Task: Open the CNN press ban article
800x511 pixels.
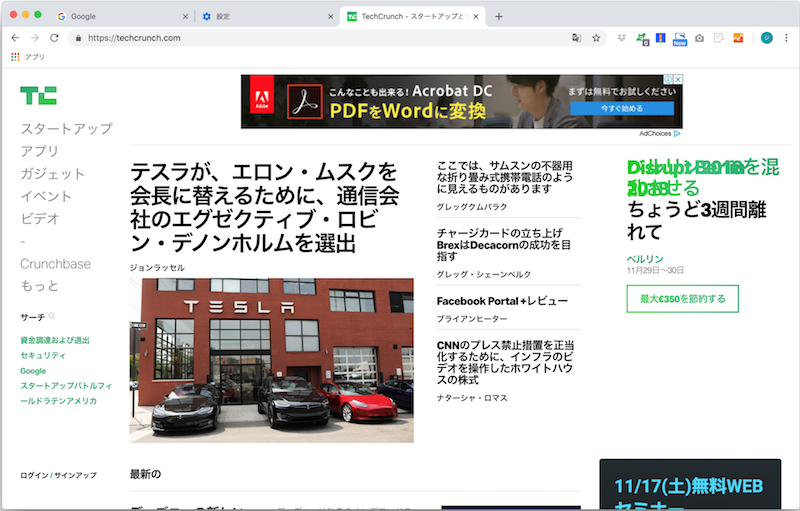Action: (505, 363)
